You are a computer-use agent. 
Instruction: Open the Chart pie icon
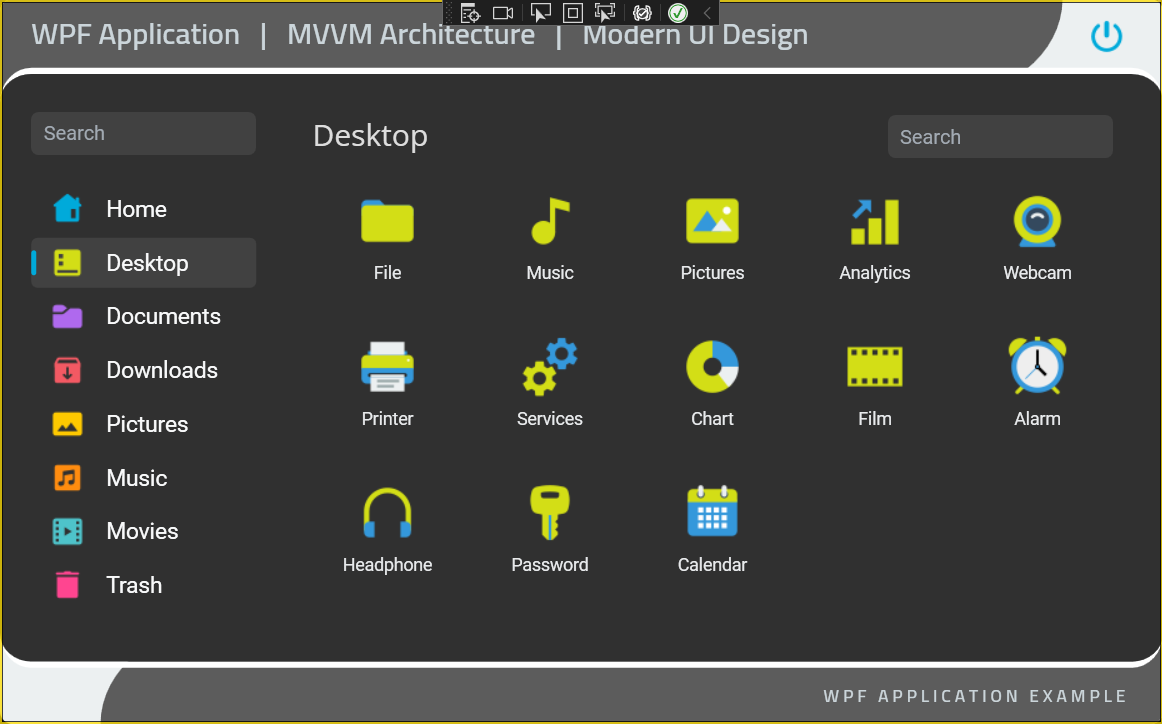point(712,367)
